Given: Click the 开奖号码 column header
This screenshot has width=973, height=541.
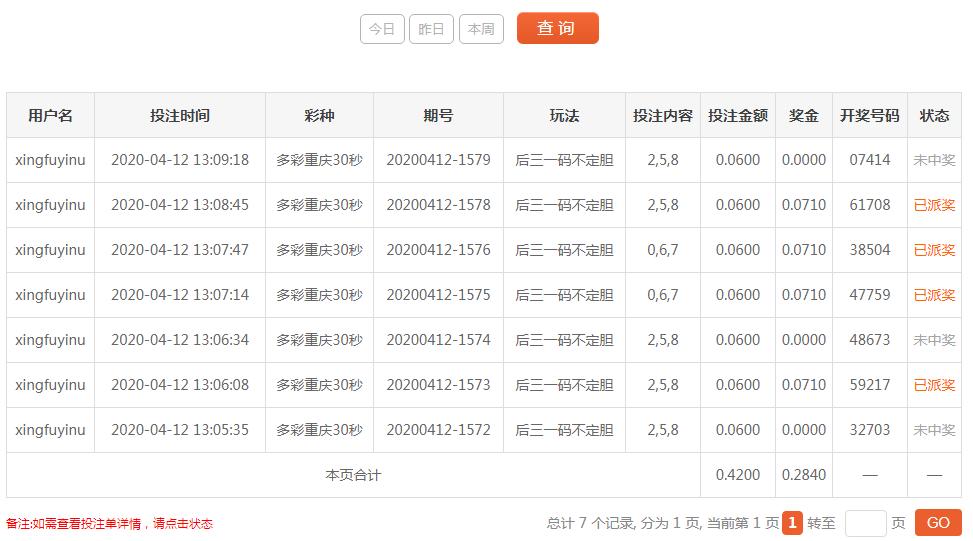Looking at the screenshot, I should tap(869, 115).
